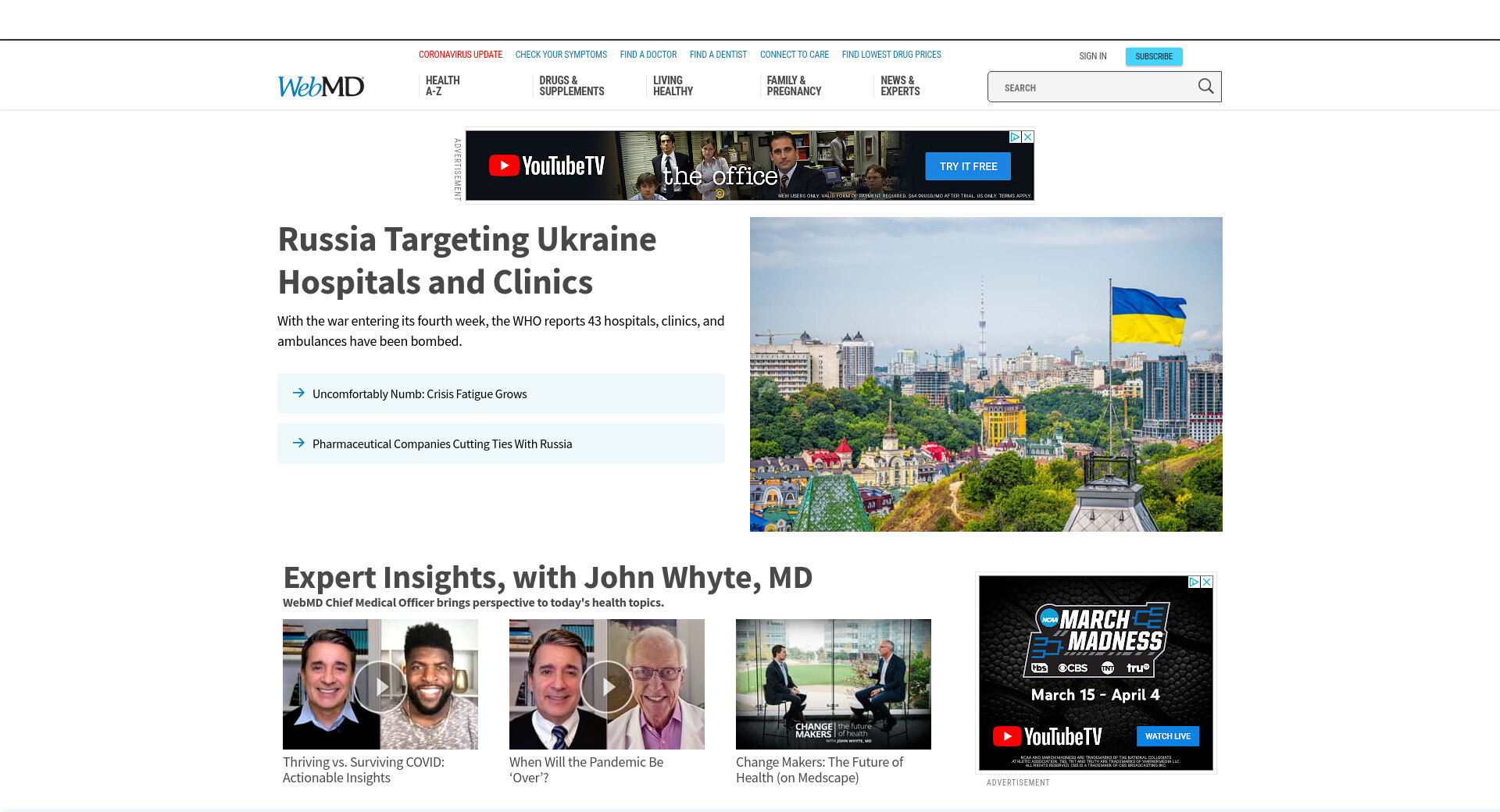Click the Change Makers video thumbnail

point(833,684)
